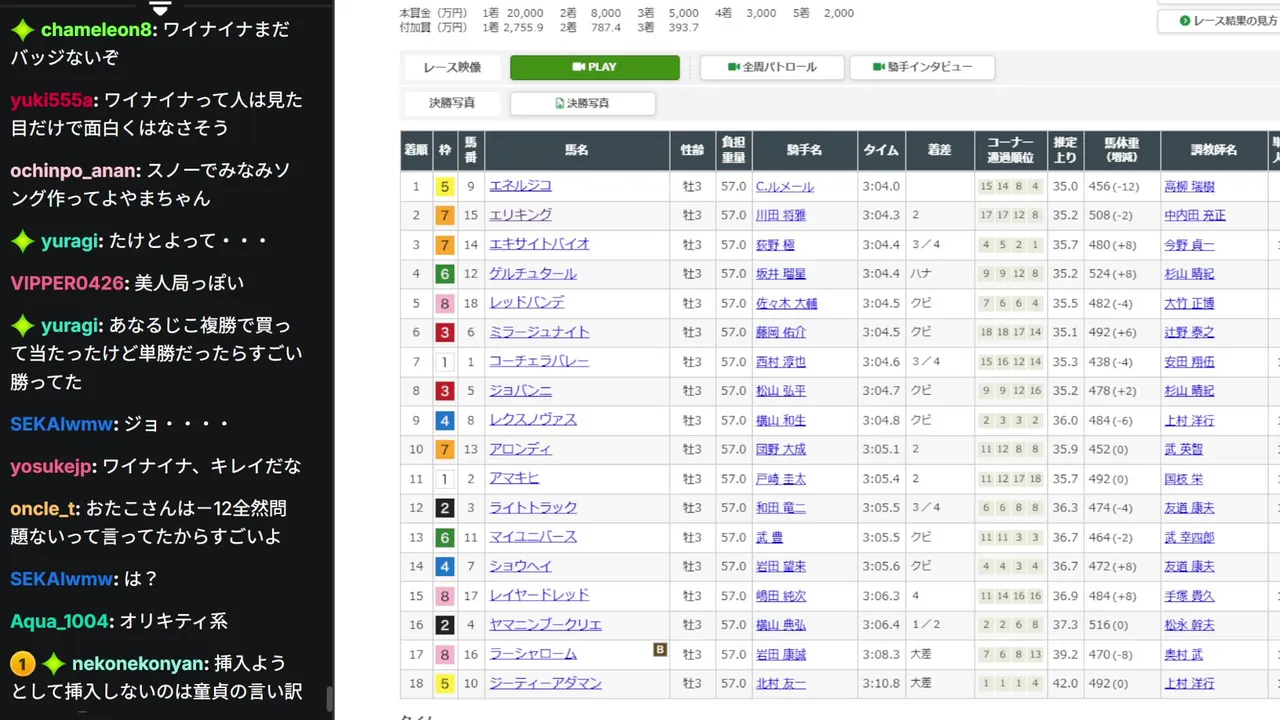Screen dimensions: 1280x720
Task: Open the horse page for レクスノヴァス
Action: tap(533, 420)
